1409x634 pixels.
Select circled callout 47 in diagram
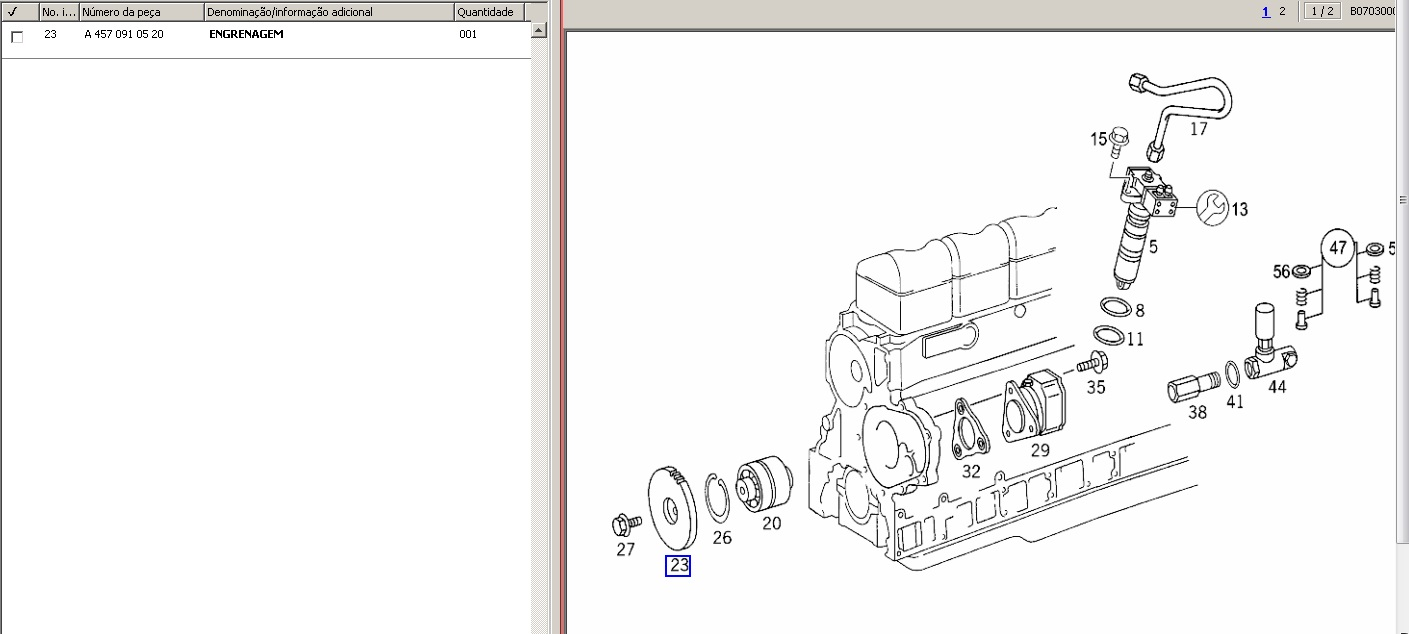point(1339,247)
